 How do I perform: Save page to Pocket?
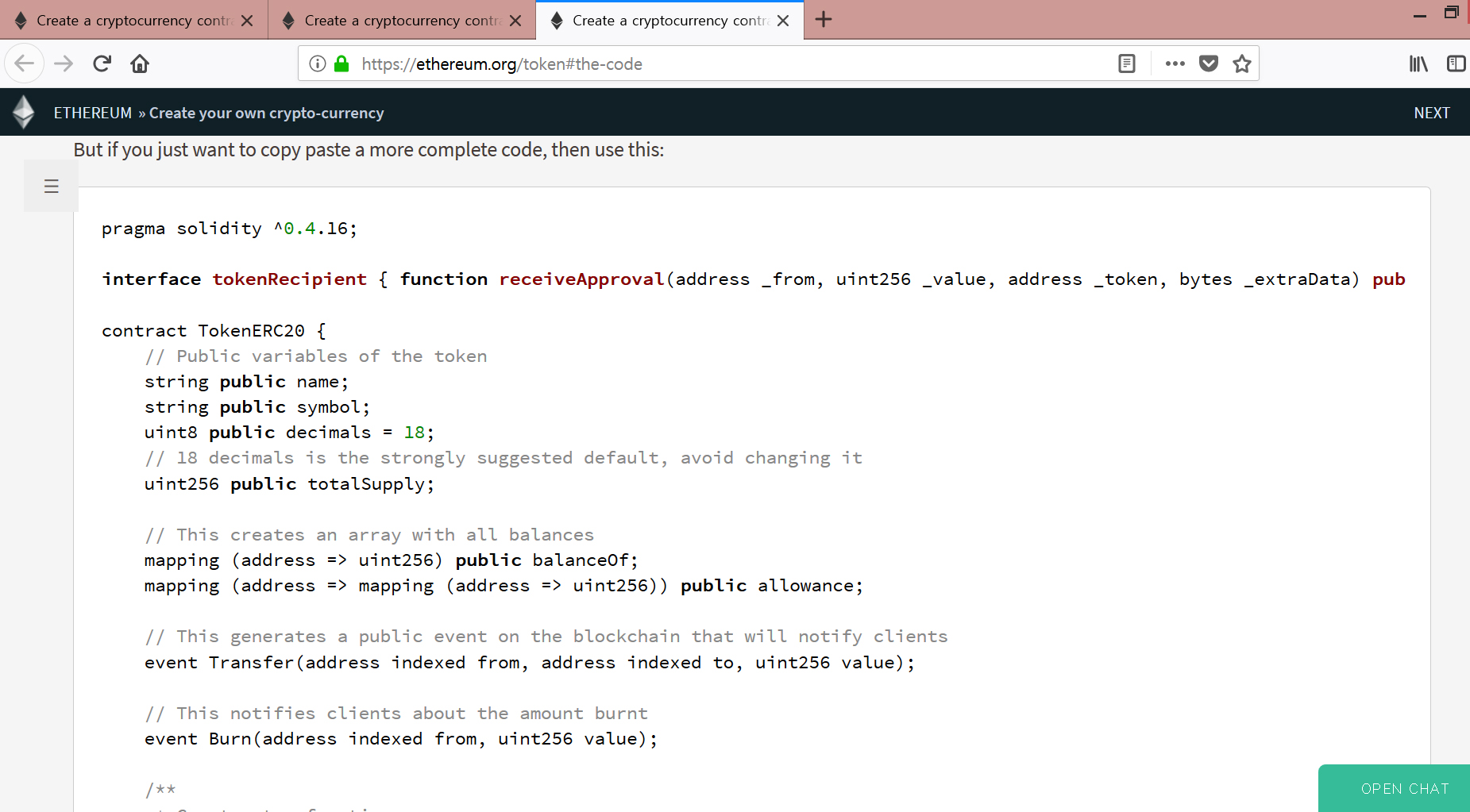pyautogui.click(x=1208, y=63)
